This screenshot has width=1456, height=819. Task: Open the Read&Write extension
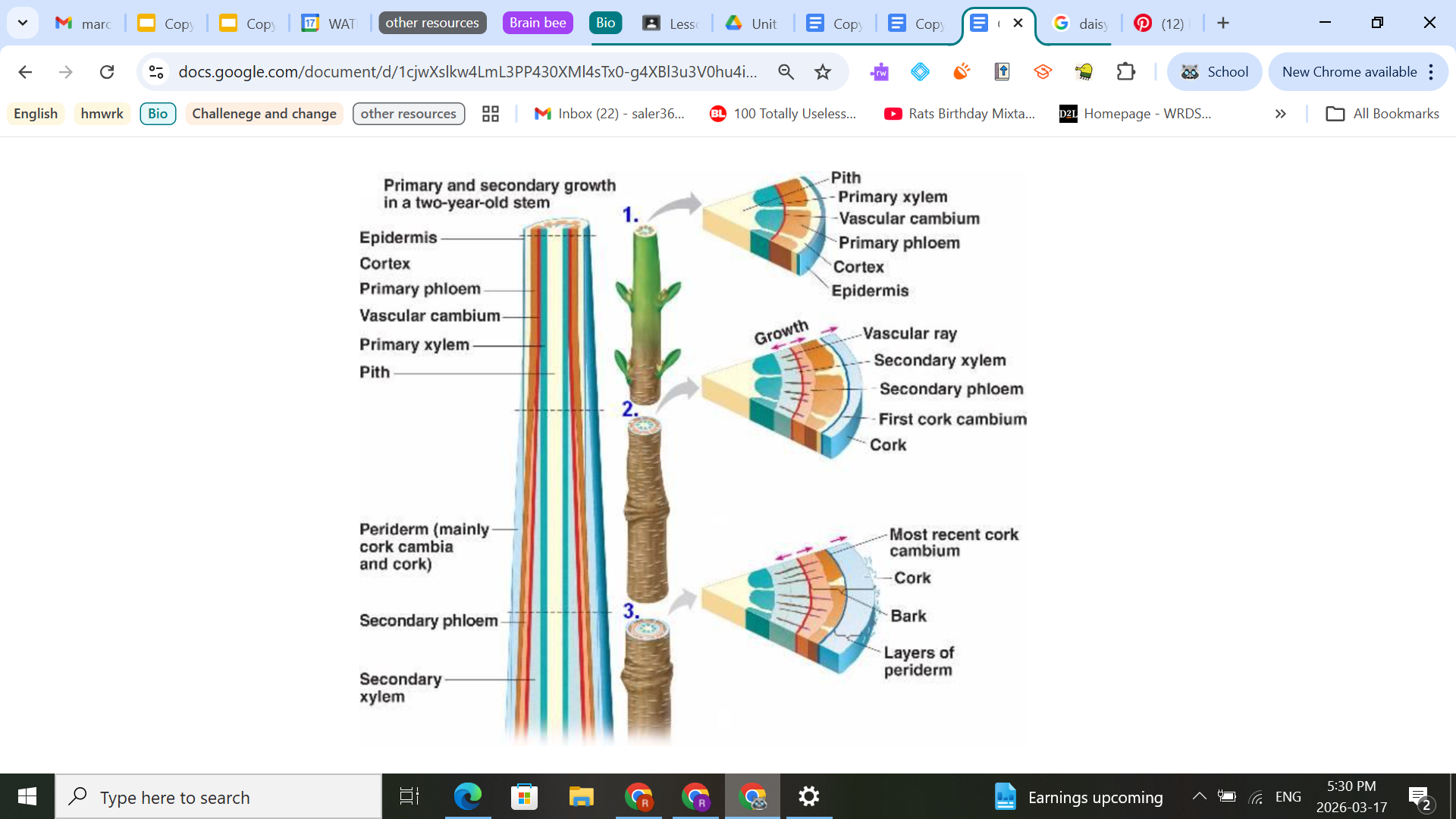click(880, 72)
